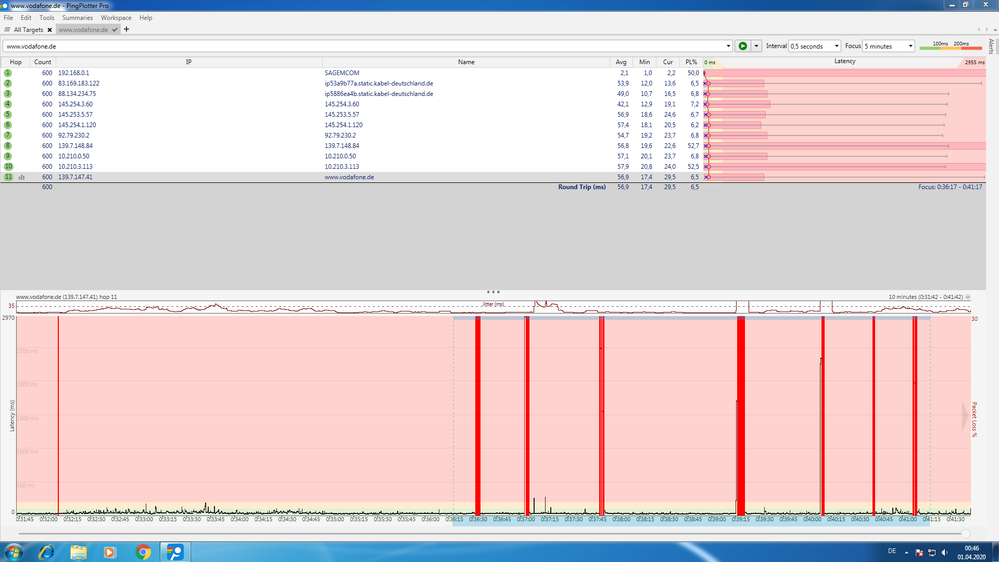999x562 pixels.
Task: Click the Cur column header
Action: click(668, 62)
